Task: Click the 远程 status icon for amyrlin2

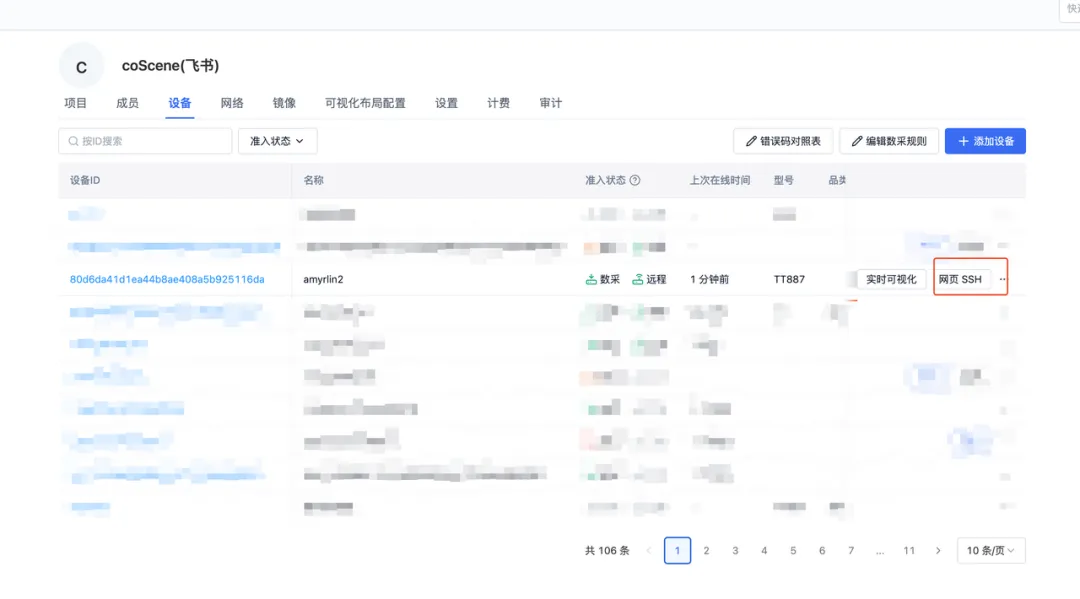Action: [636, 279]
